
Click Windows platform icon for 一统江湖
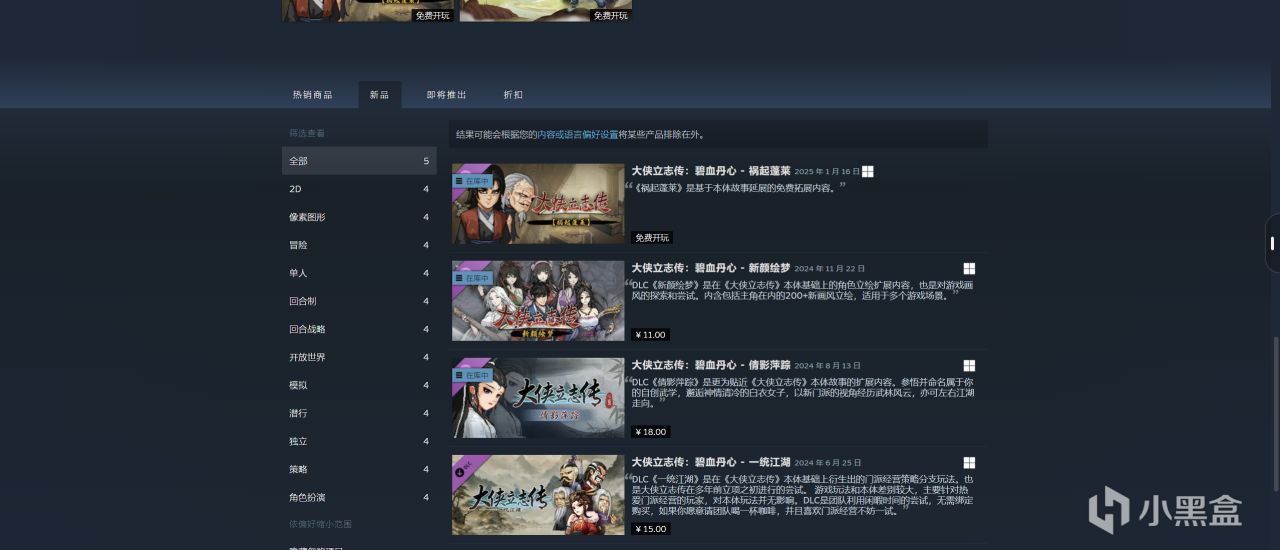(x=969, y=462)
